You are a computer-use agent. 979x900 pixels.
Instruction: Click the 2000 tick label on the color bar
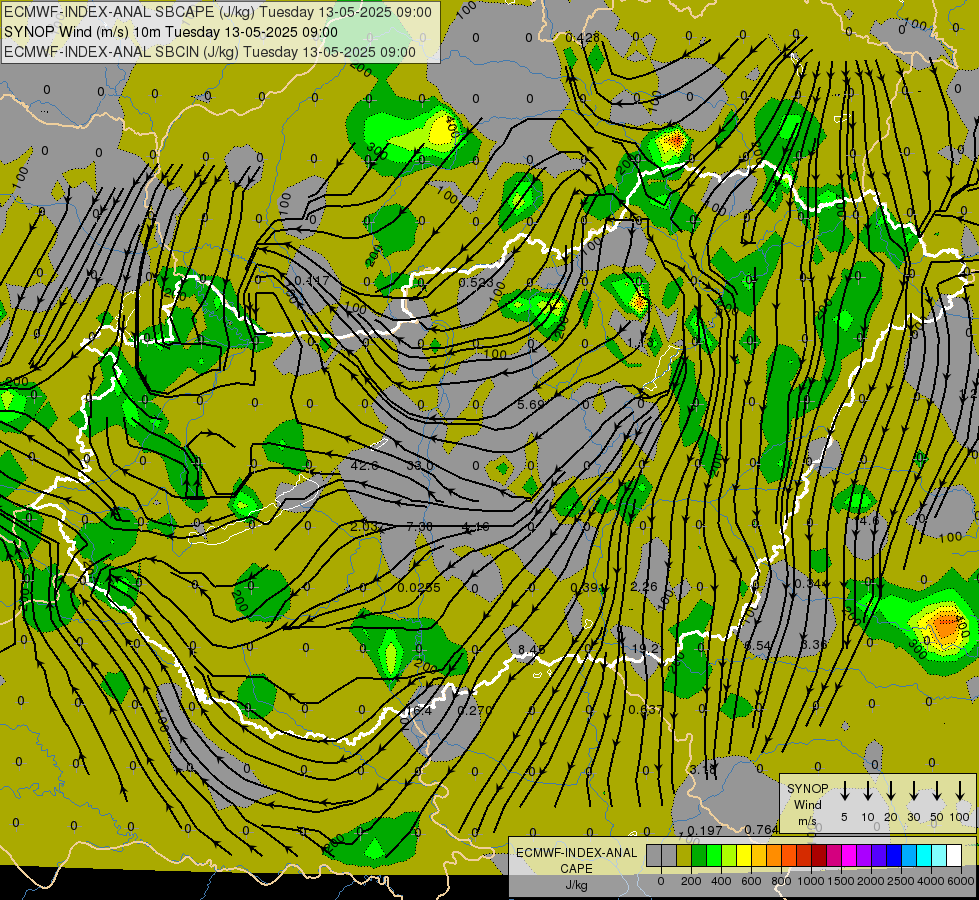pyautogui.click(x=872, y=881)
